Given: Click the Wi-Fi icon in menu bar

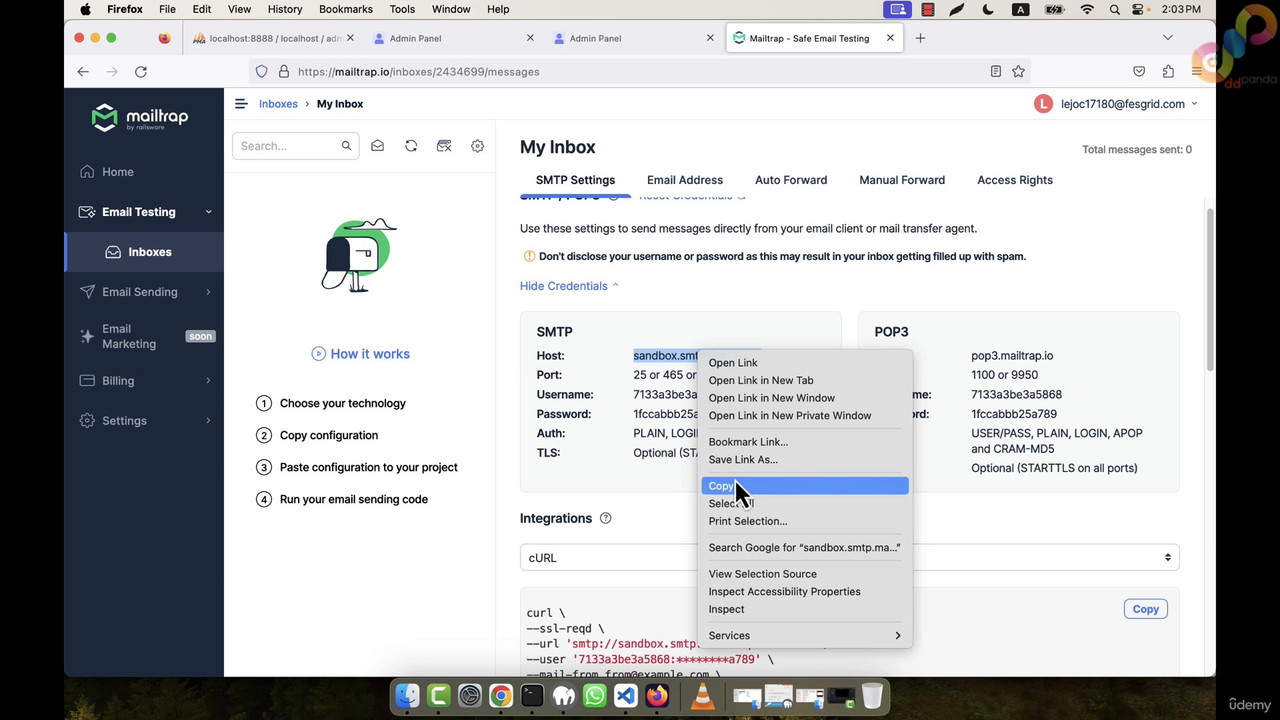Looking at the screenshot, I should [1087, 9].
